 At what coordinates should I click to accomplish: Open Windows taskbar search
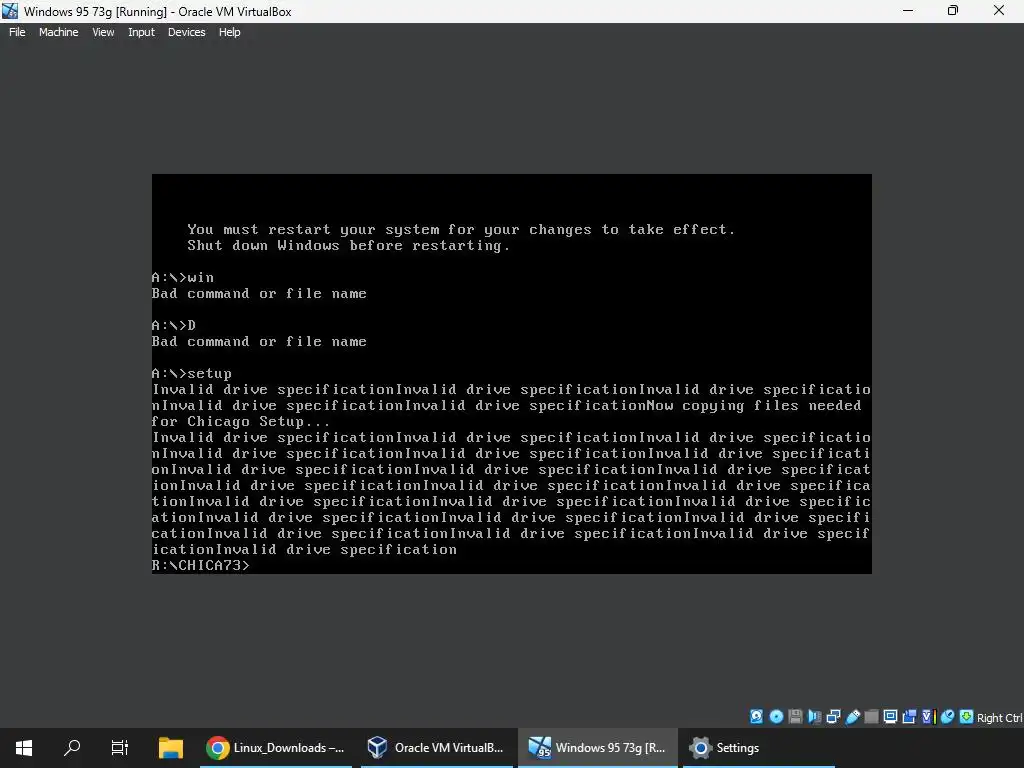click(x=72, y=748)
